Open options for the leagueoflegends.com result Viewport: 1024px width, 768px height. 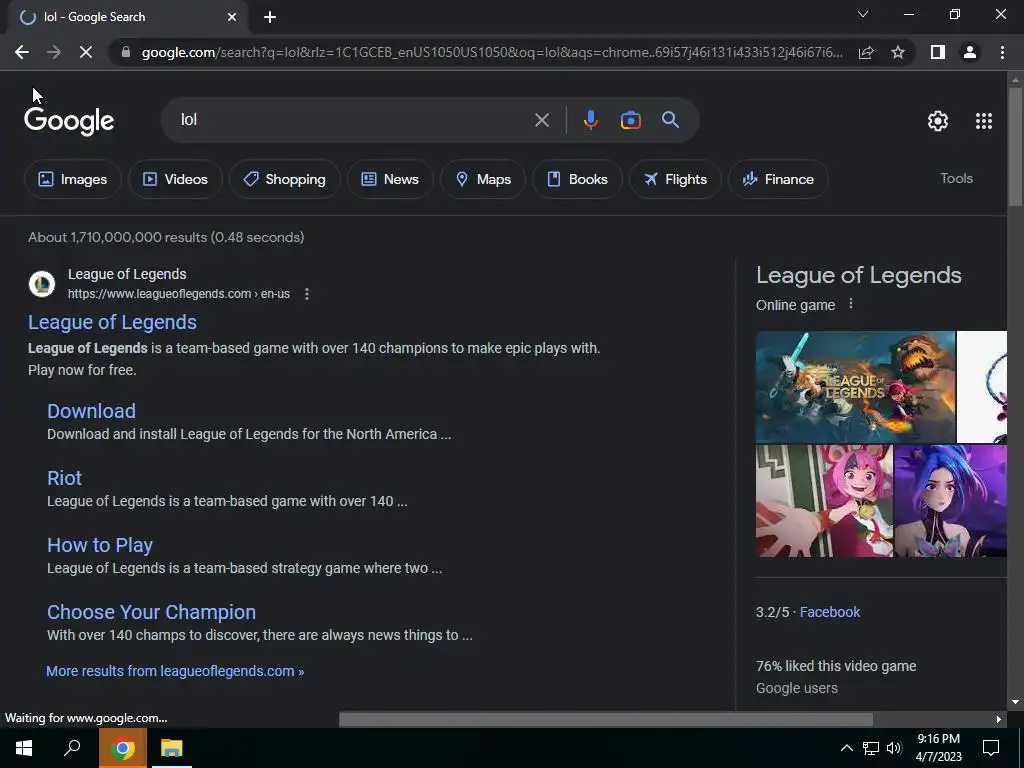(x=307, y=294)
